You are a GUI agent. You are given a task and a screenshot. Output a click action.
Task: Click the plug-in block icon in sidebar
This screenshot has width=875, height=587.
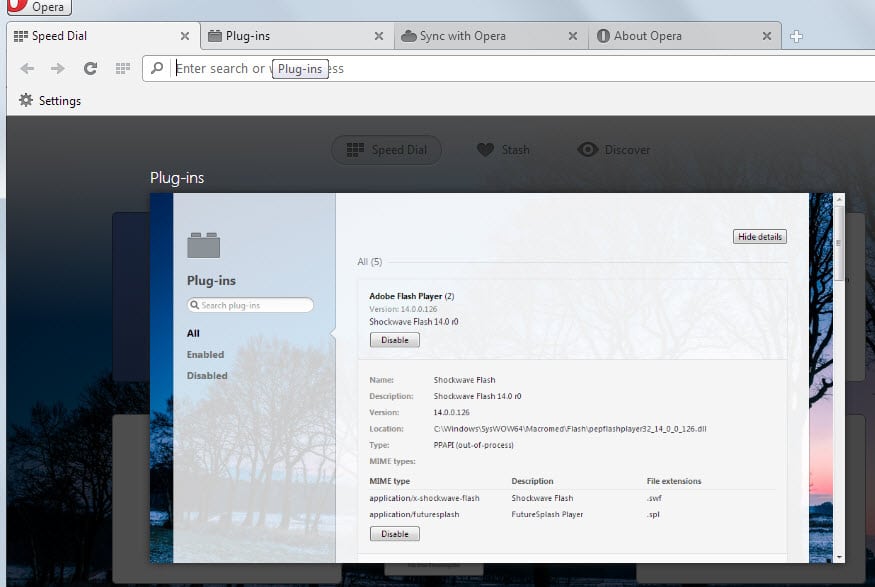point(204,245)
